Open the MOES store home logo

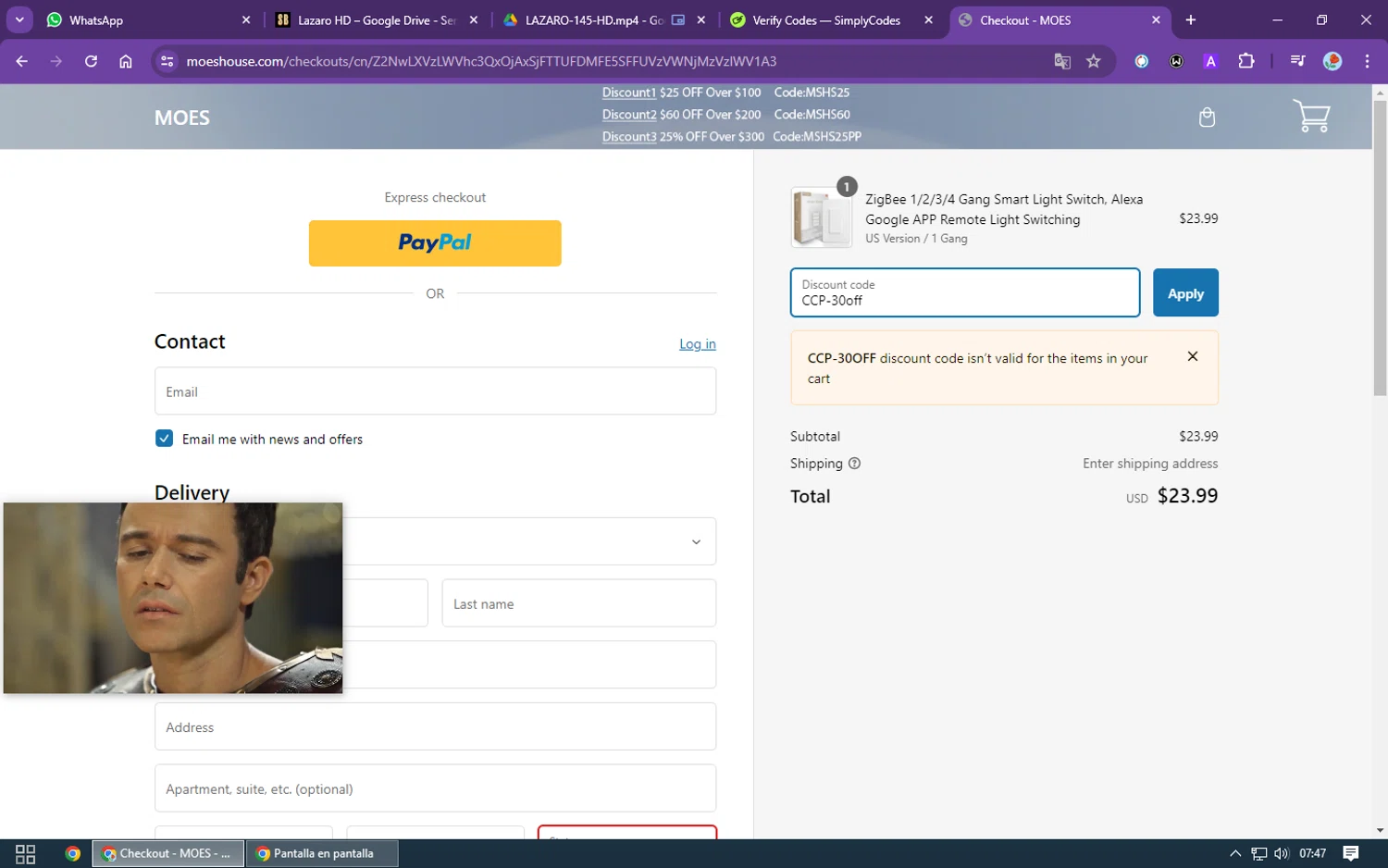coord(182,118)
